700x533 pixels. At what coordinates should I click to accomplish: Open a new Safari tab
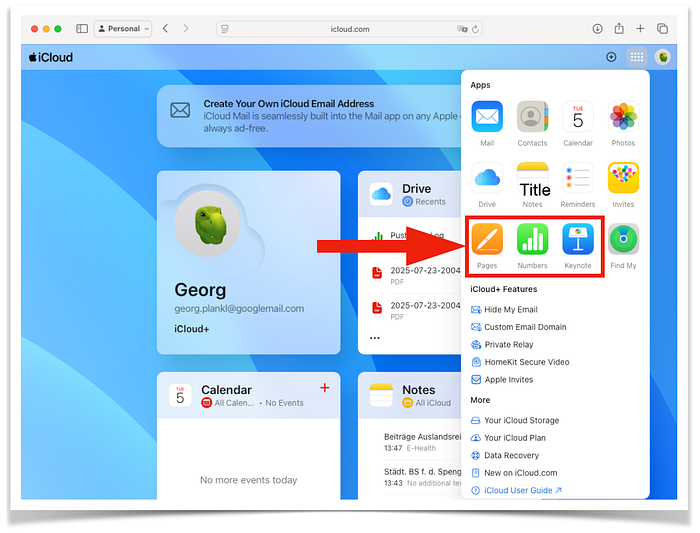point(640,29)
